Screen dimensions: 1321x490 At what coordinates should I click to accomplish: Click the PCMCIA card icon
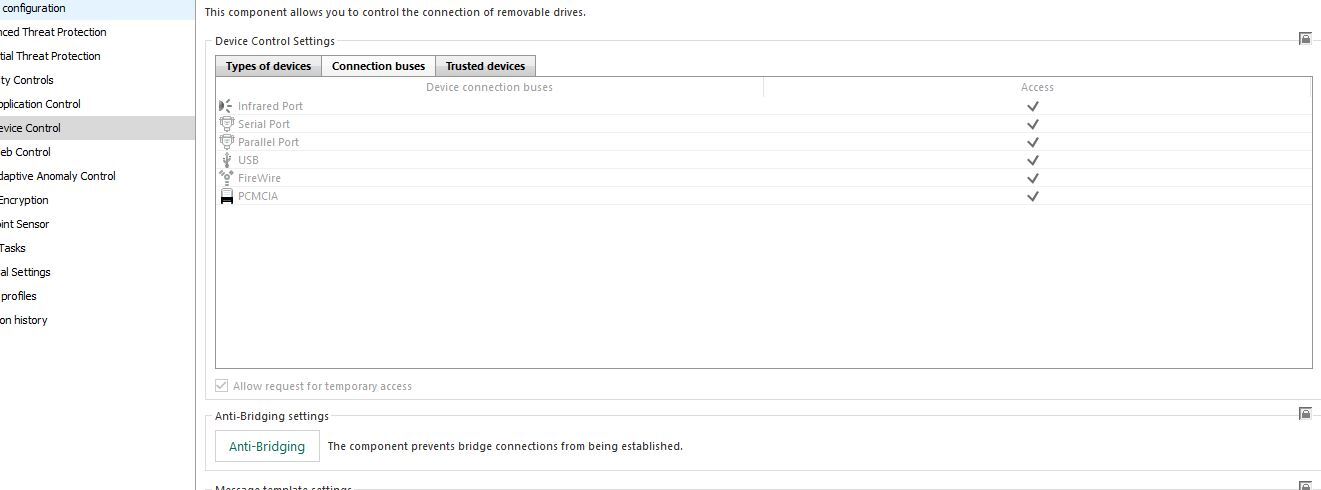(227, 196)
